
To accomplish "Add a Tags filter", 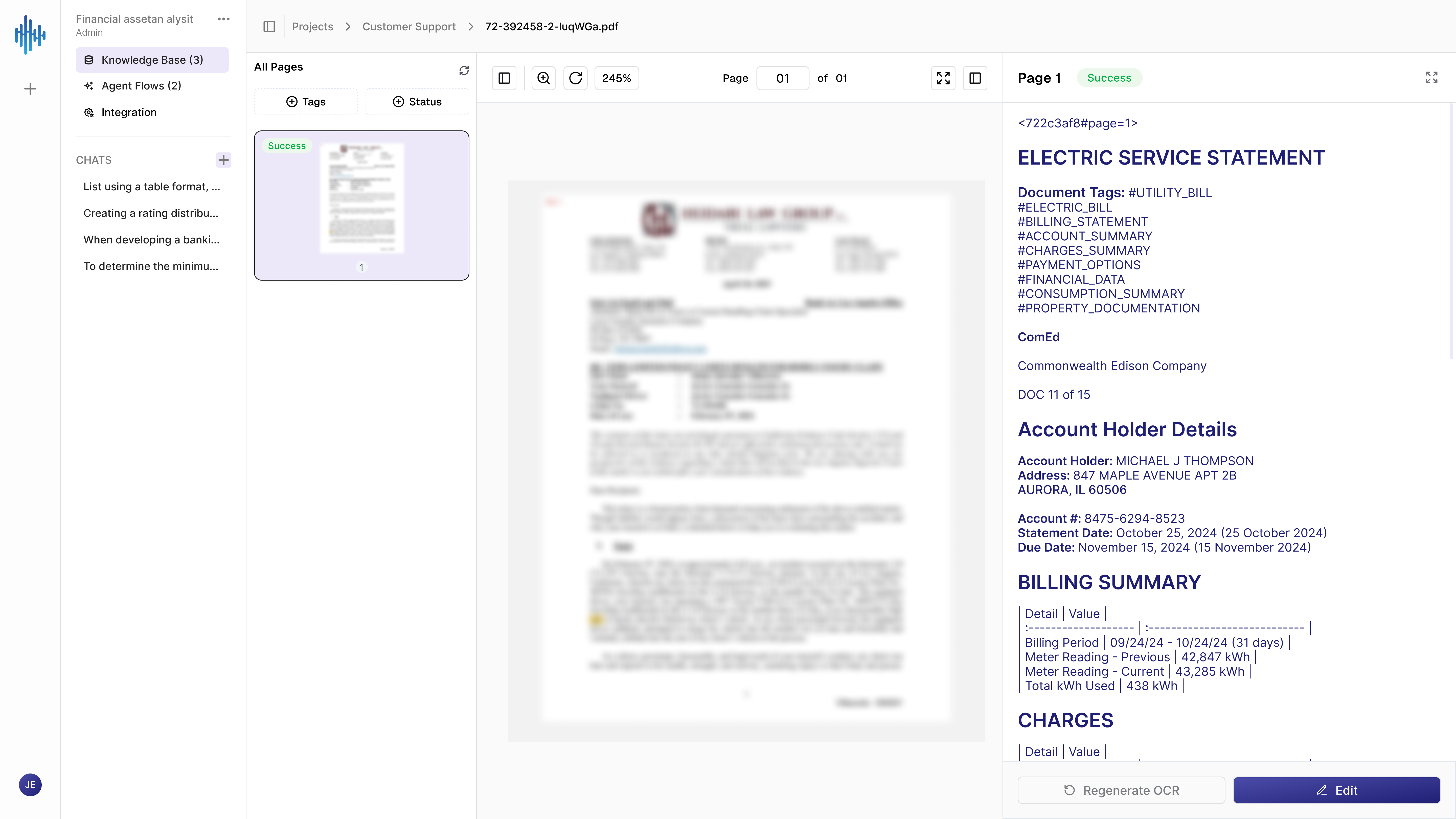I will [x=306, y=102].
